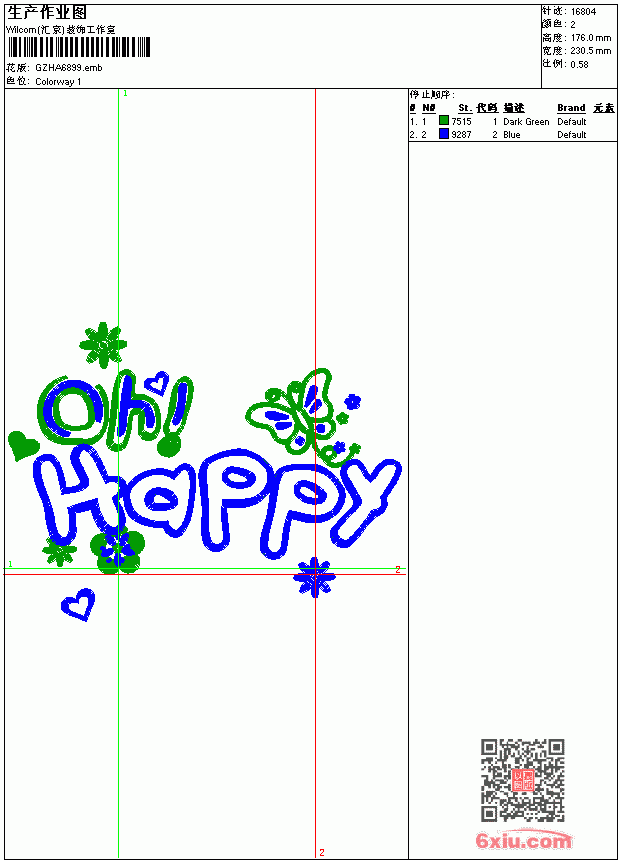Click the Brand column header
The image size is (620, 860).
coord(571,108)
